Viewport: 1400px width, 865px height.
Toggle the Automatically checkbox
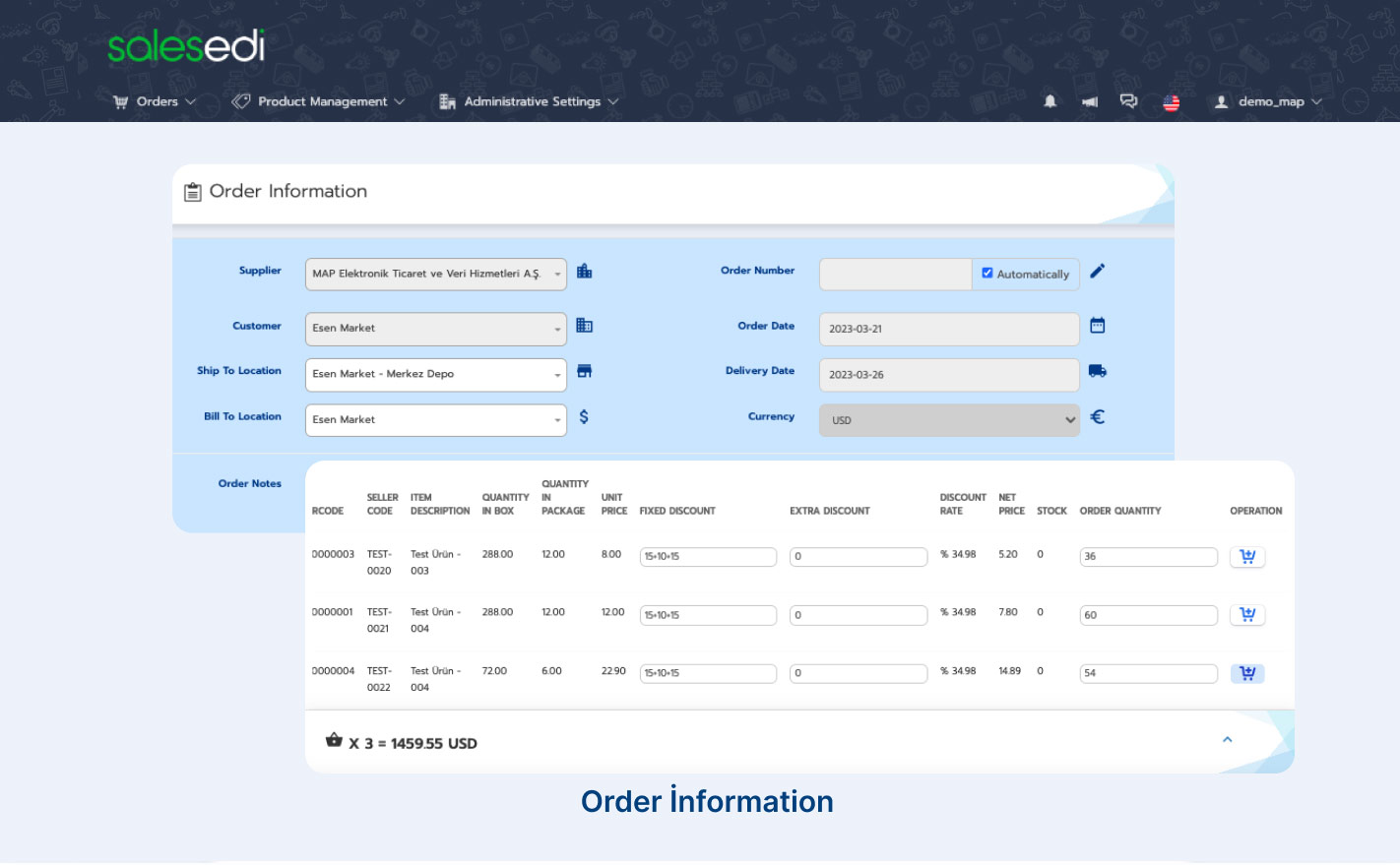987,274
